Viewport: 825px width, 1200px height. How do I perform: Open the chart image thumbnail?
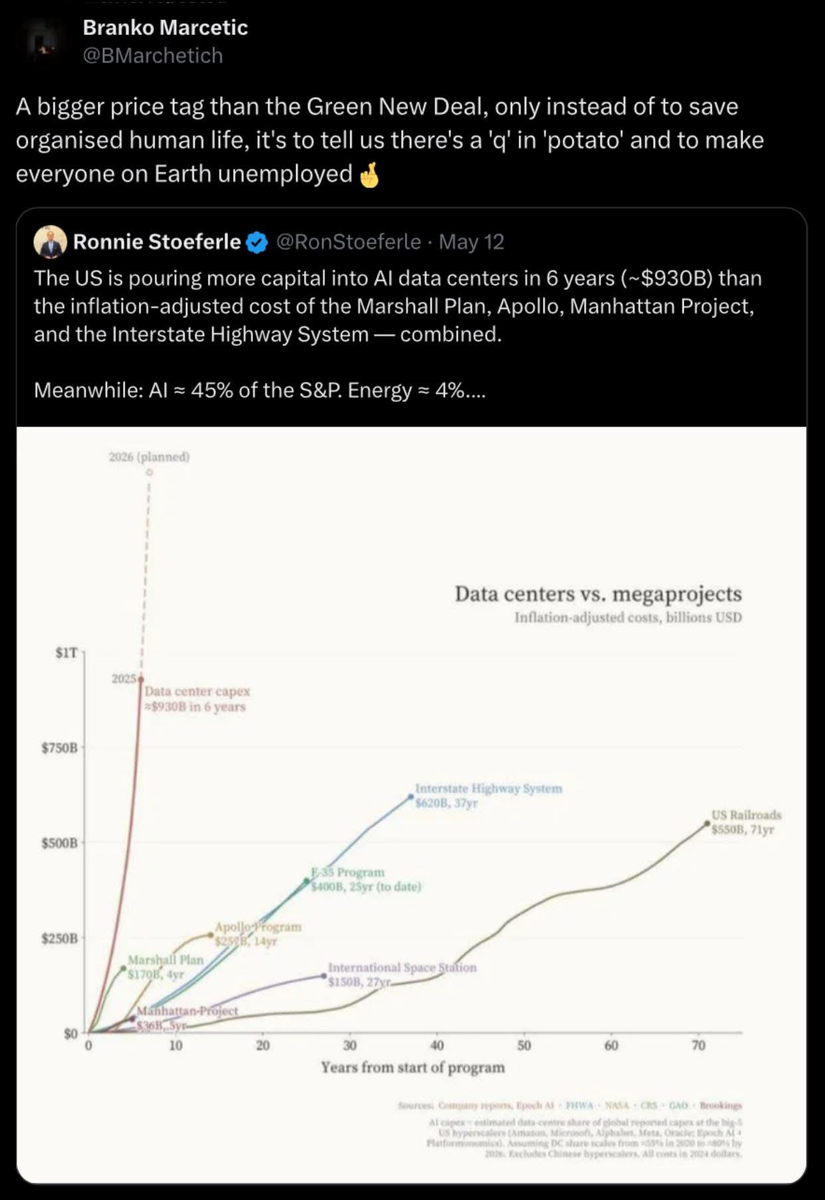[x=413, y=804]
